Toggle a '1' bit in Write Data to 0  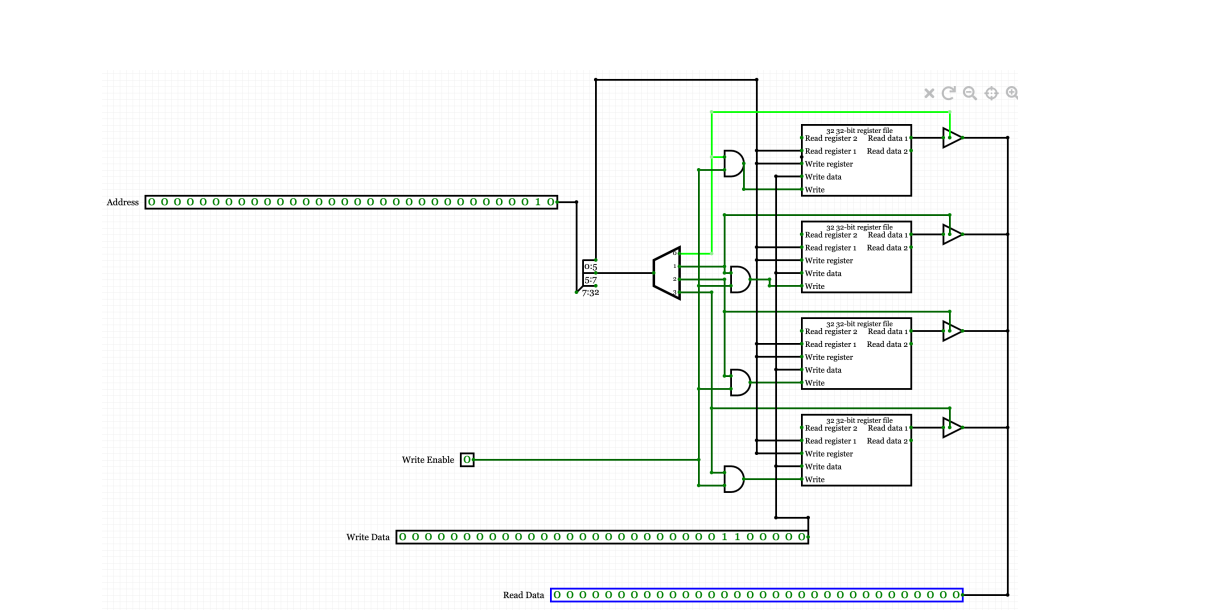[725, 537]
